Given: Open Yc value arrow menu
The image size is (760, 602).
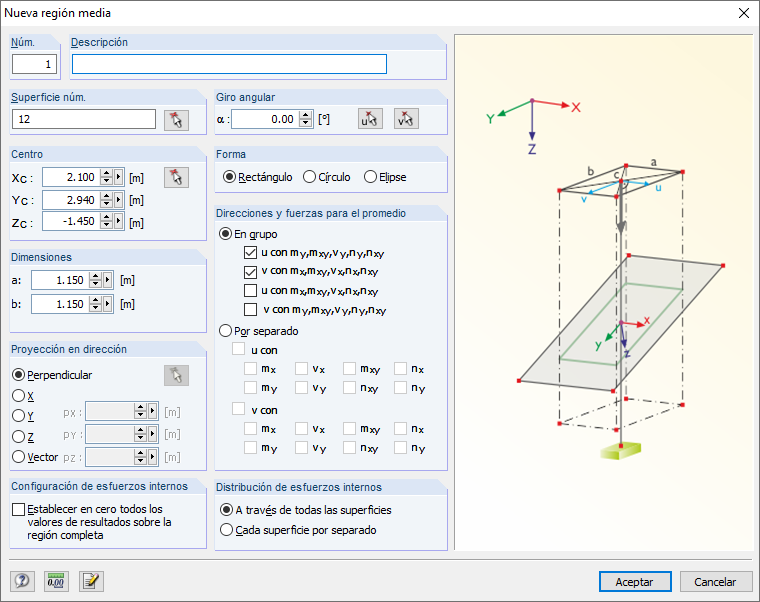Looking at the screenshot, I should [x=119, y=200].
